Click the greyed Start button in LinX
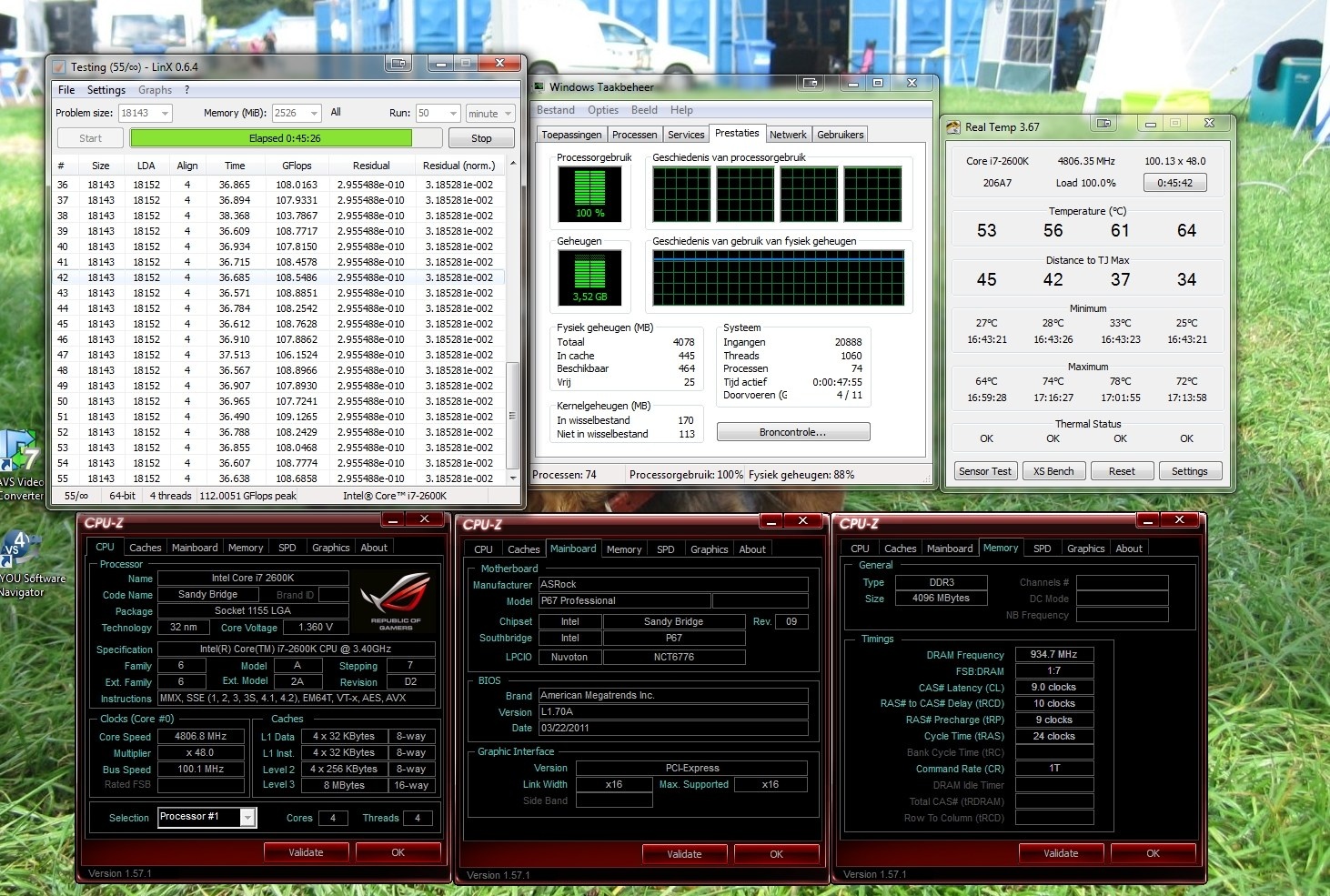1330x896 pixels. click(x=90, y=138)
